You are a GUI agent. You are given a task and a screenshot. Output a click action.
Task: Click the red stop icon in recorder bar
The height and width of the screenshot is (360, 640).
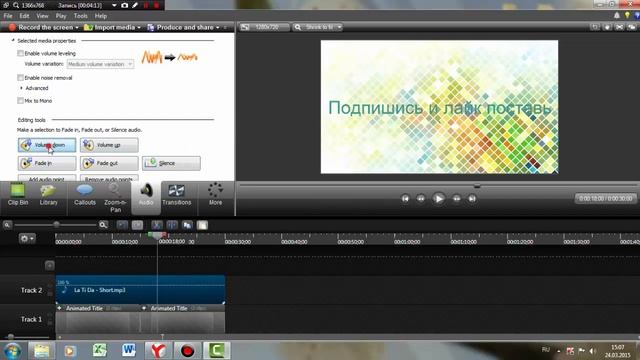(156, 5)
